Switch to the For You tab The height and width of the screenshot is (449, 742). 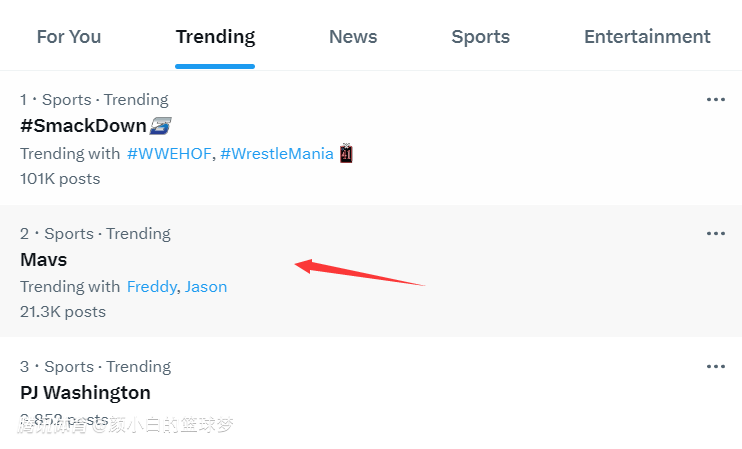[x=69, y=37]
